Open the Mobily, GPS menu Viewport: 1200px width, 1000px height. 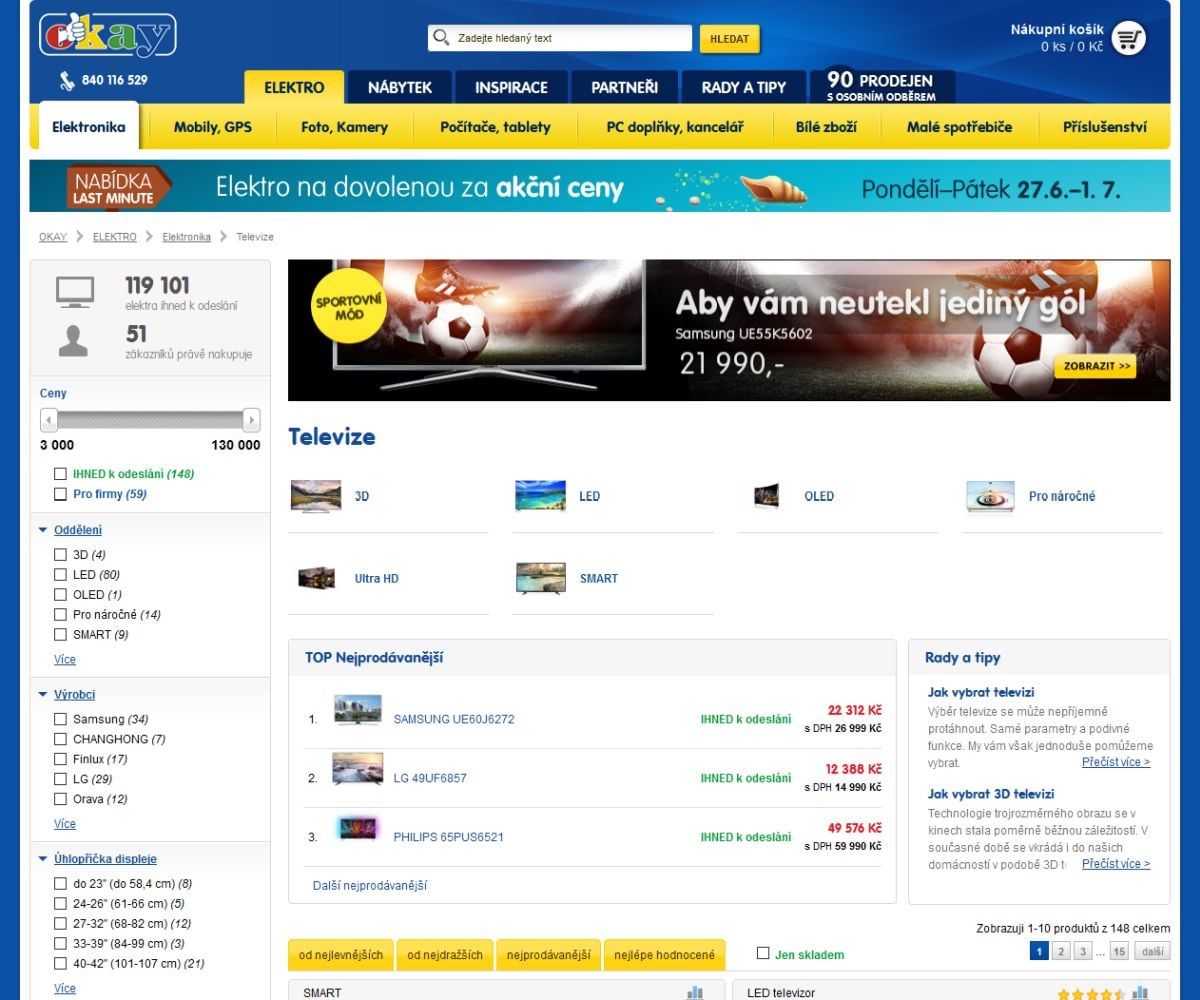pos(212,127)
